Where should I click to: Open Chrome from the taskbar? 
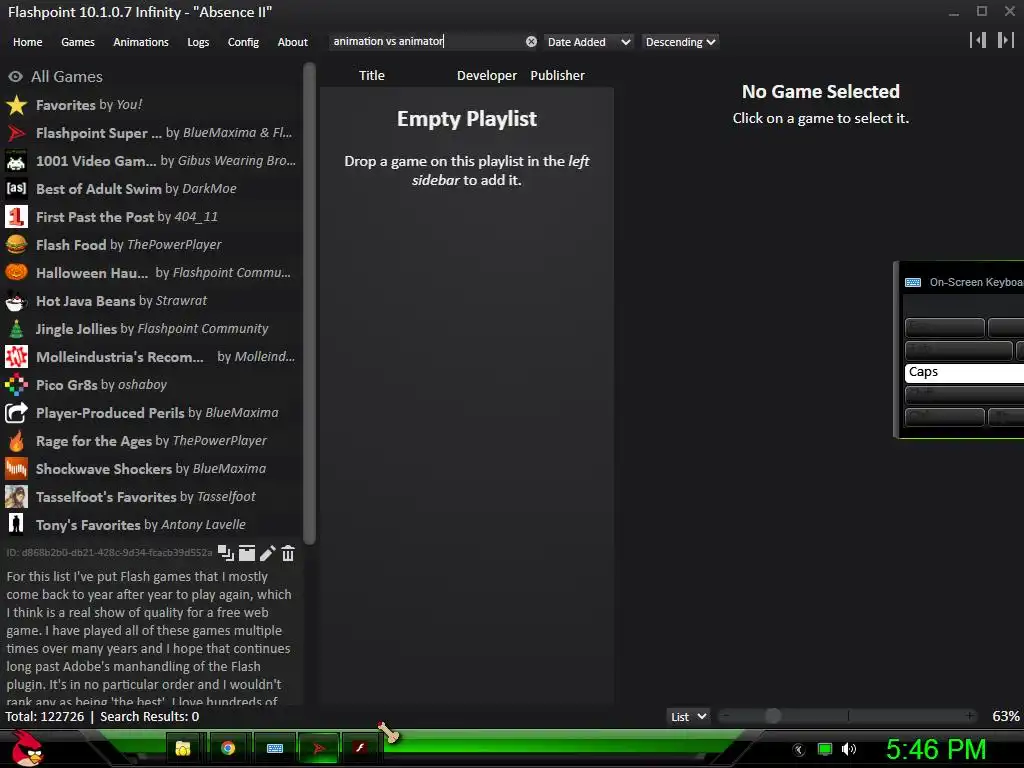228,748
